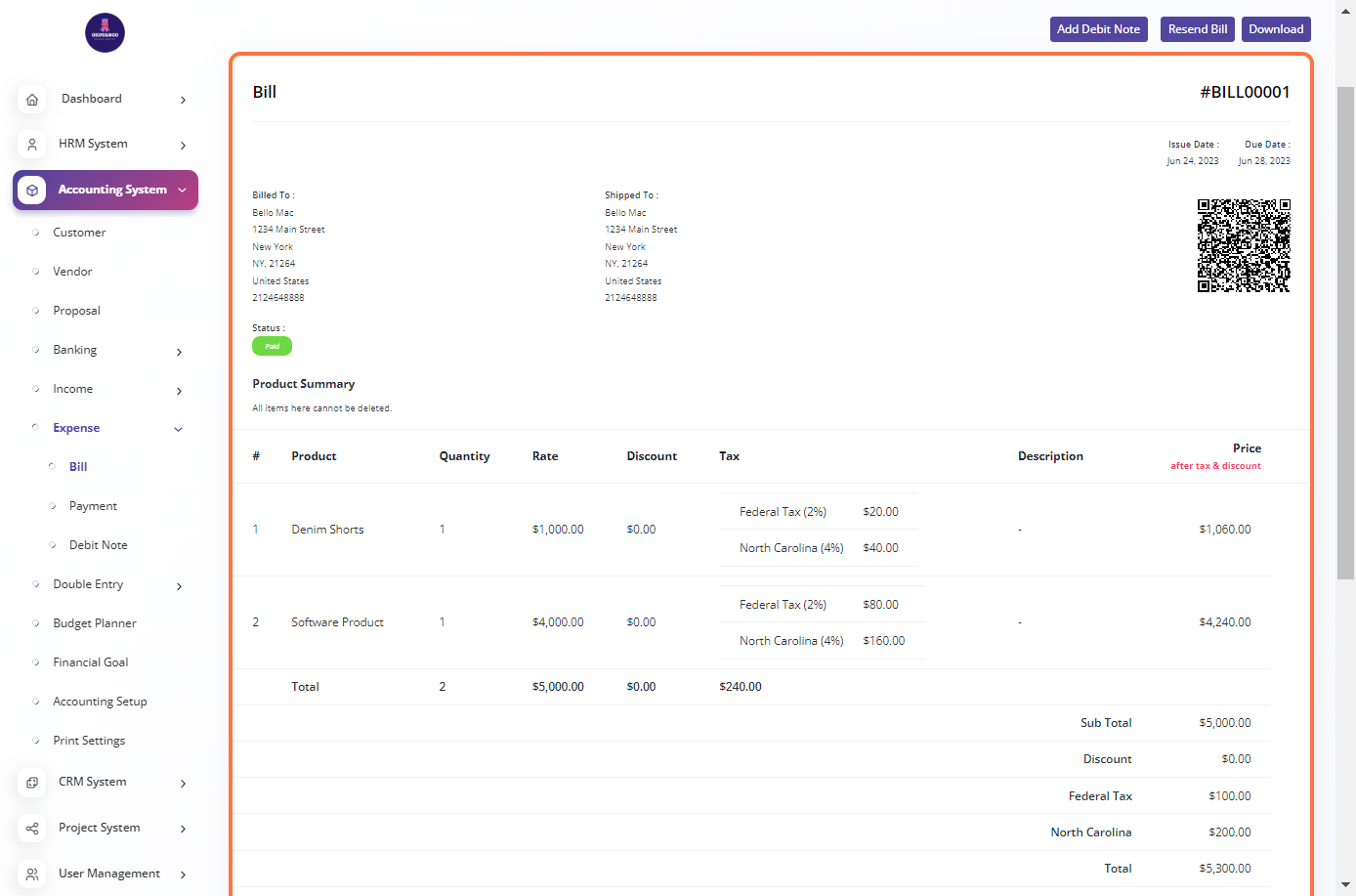This screenshot has width=1356, height=896.
Task: Click the green Paid status badge
Action: (272, 346)
